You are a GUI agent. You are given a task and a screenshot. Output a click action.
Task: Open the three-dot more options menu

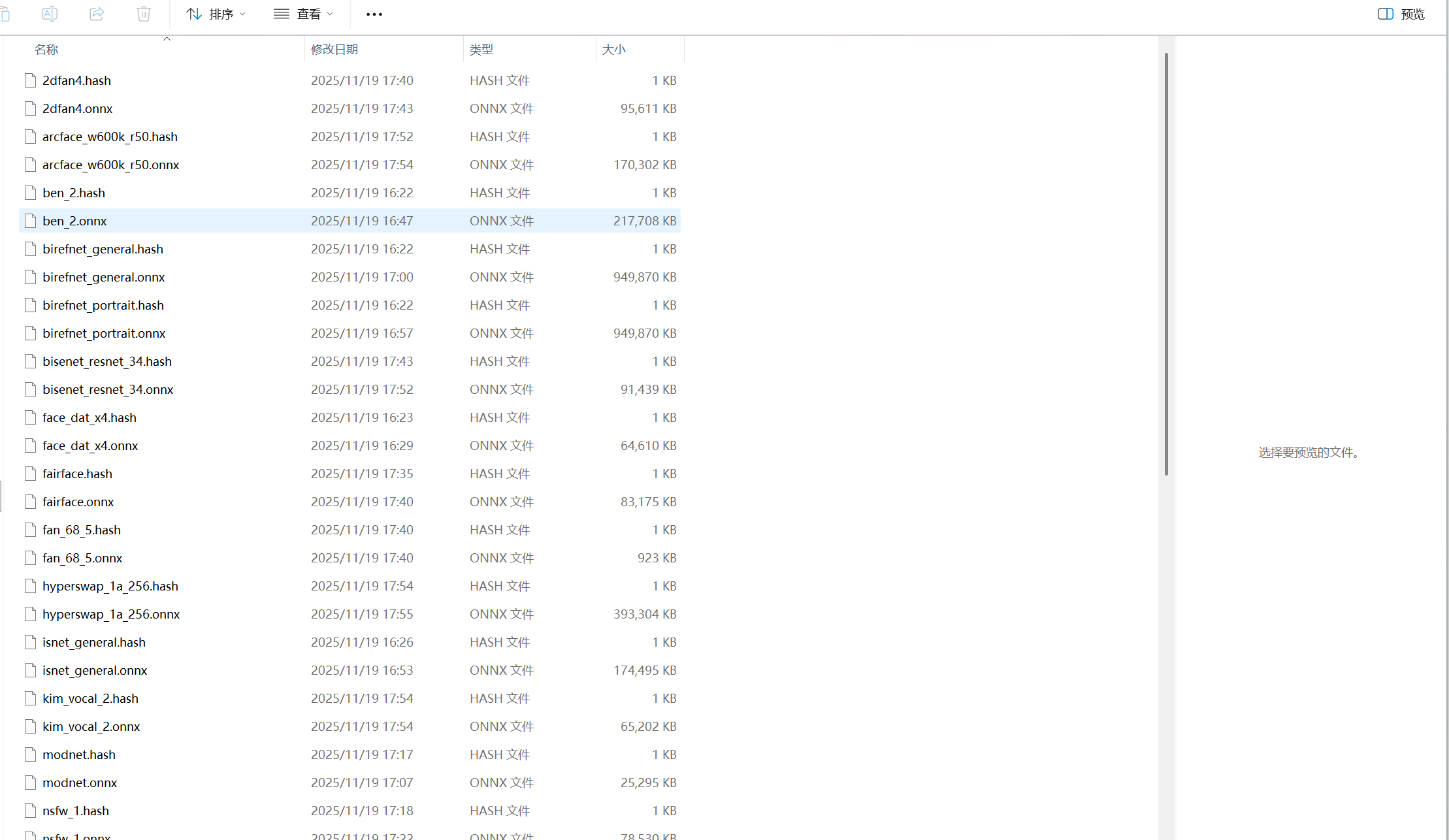click(x=374, y=14)
